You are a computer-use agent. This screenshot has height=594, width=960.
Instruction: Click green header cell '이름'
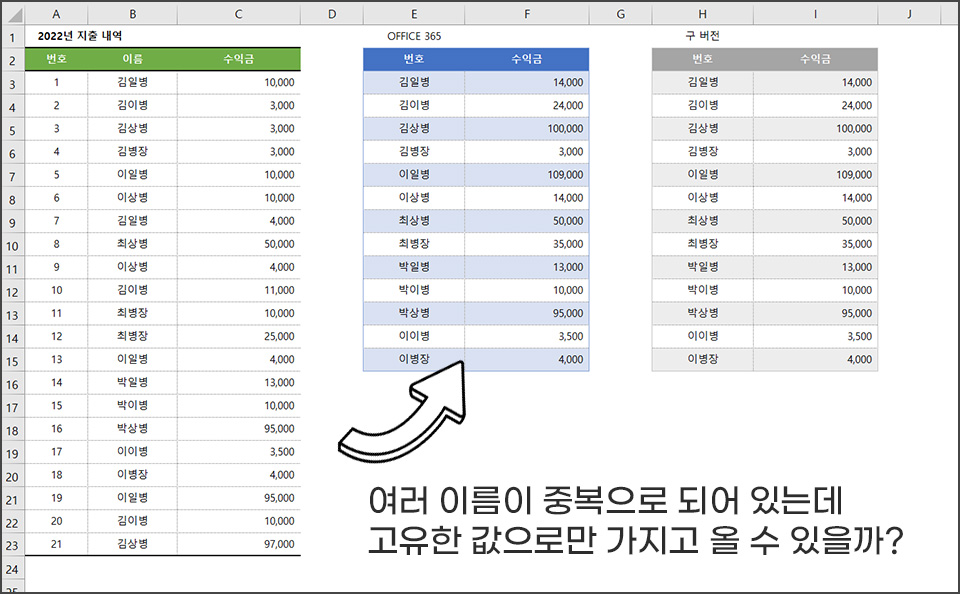[x=132, y=59]
